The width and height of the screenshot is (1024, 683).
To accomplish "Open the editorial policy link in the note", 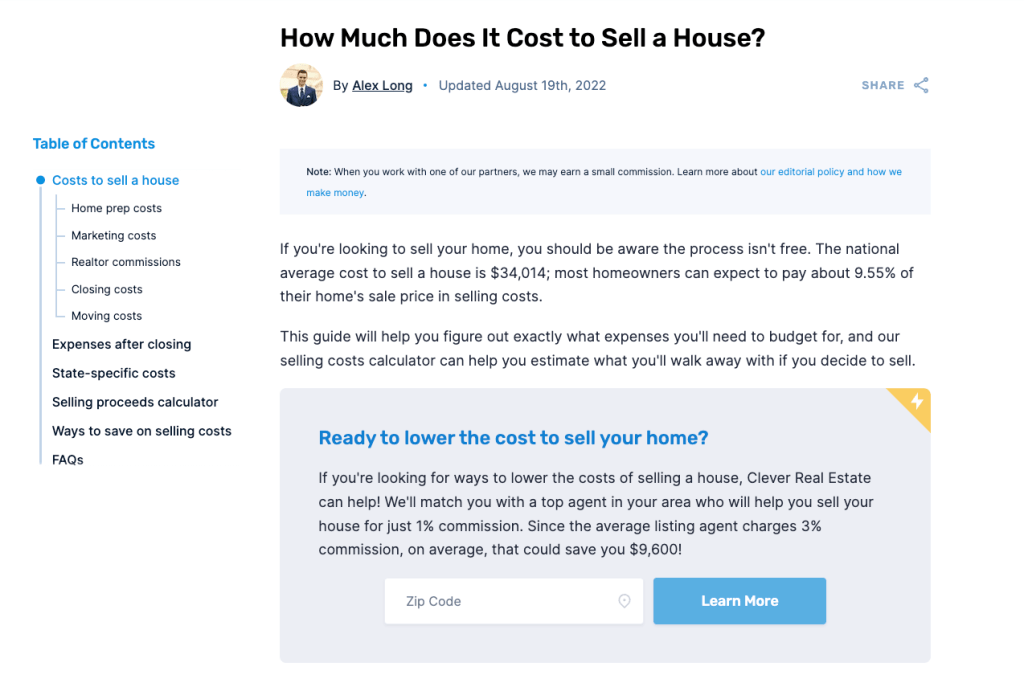I will pos(830,172).
